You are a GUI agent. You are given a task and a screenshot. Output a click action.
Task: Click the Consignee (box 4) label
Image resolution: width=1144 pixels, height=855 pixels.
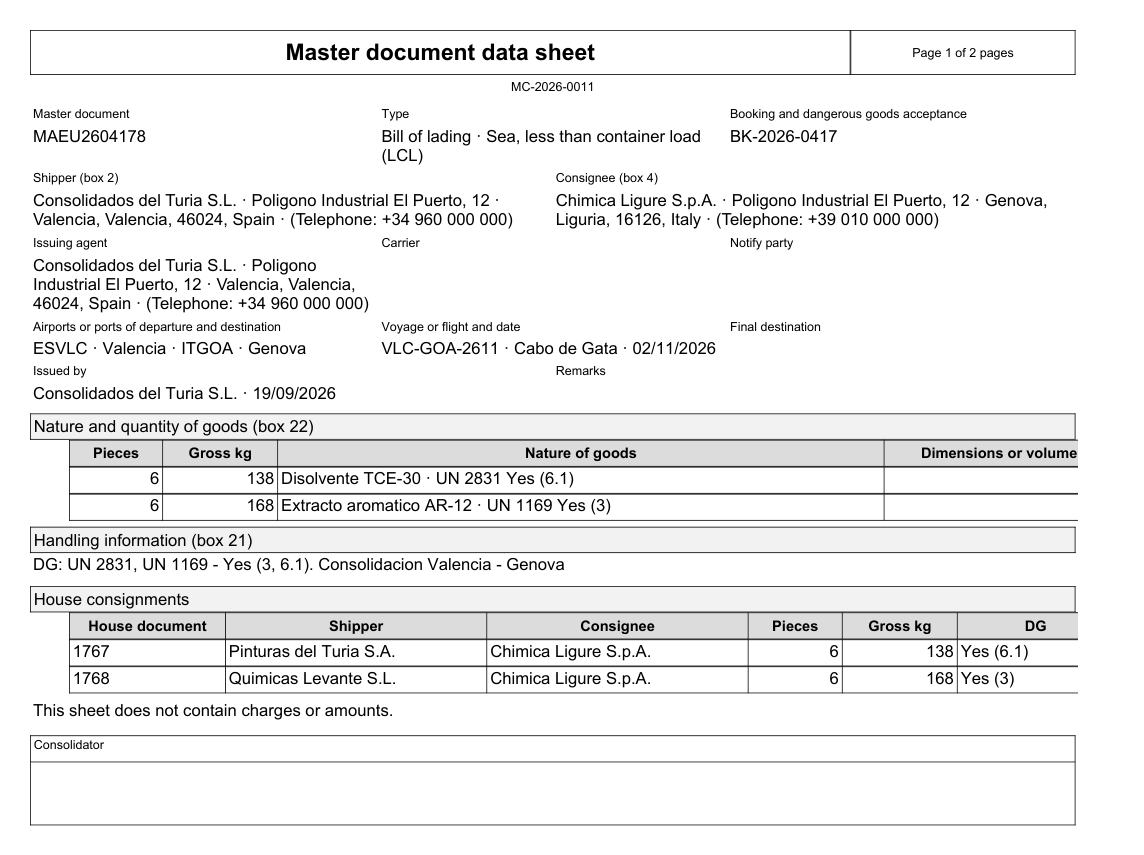(606, 178)
